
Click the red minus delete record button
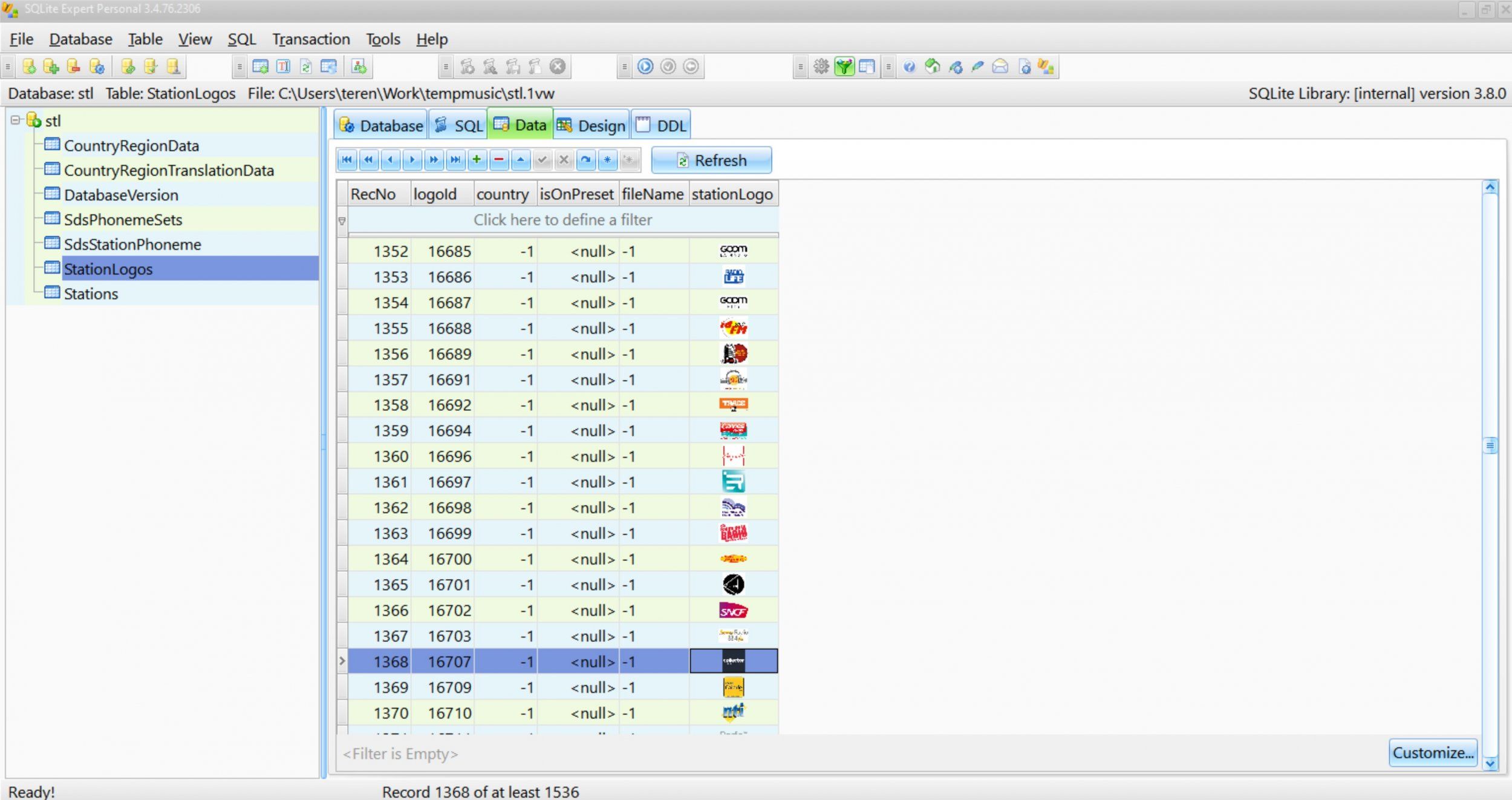point(499,160)
